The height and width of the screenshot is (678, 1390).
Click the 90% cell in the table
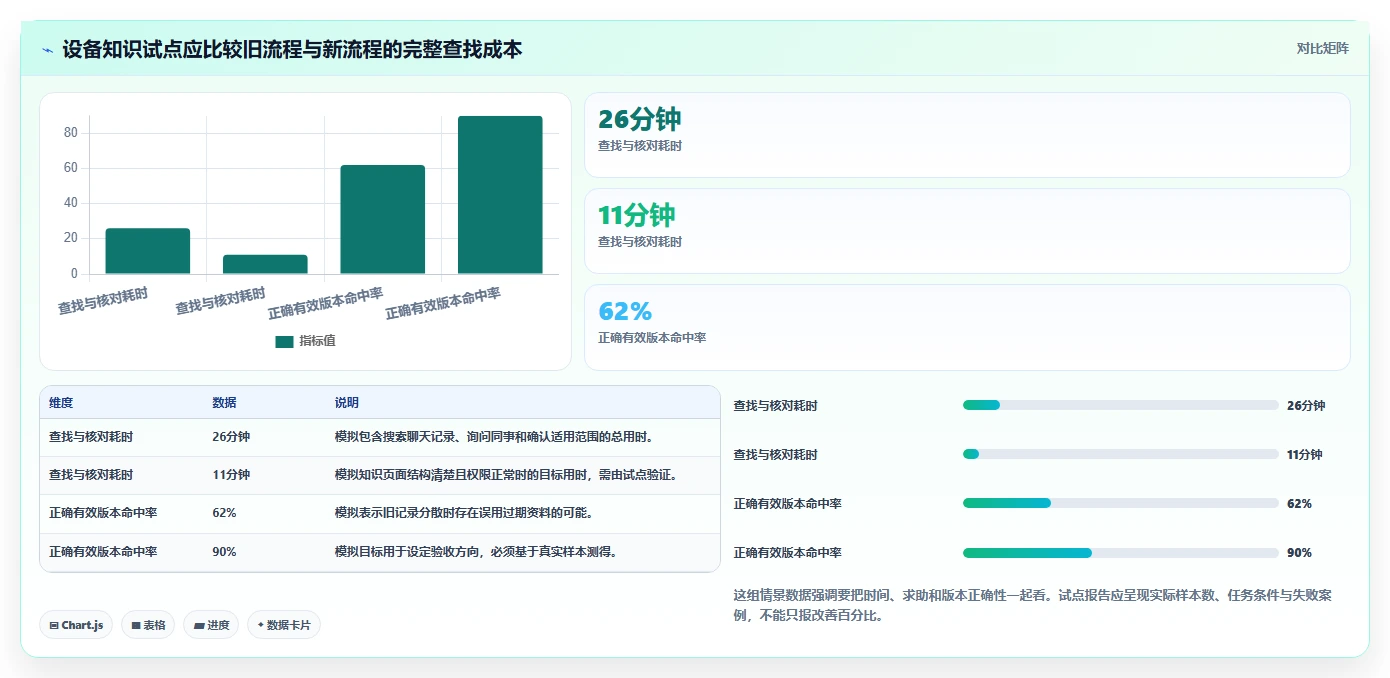click(x=224, y=552)
